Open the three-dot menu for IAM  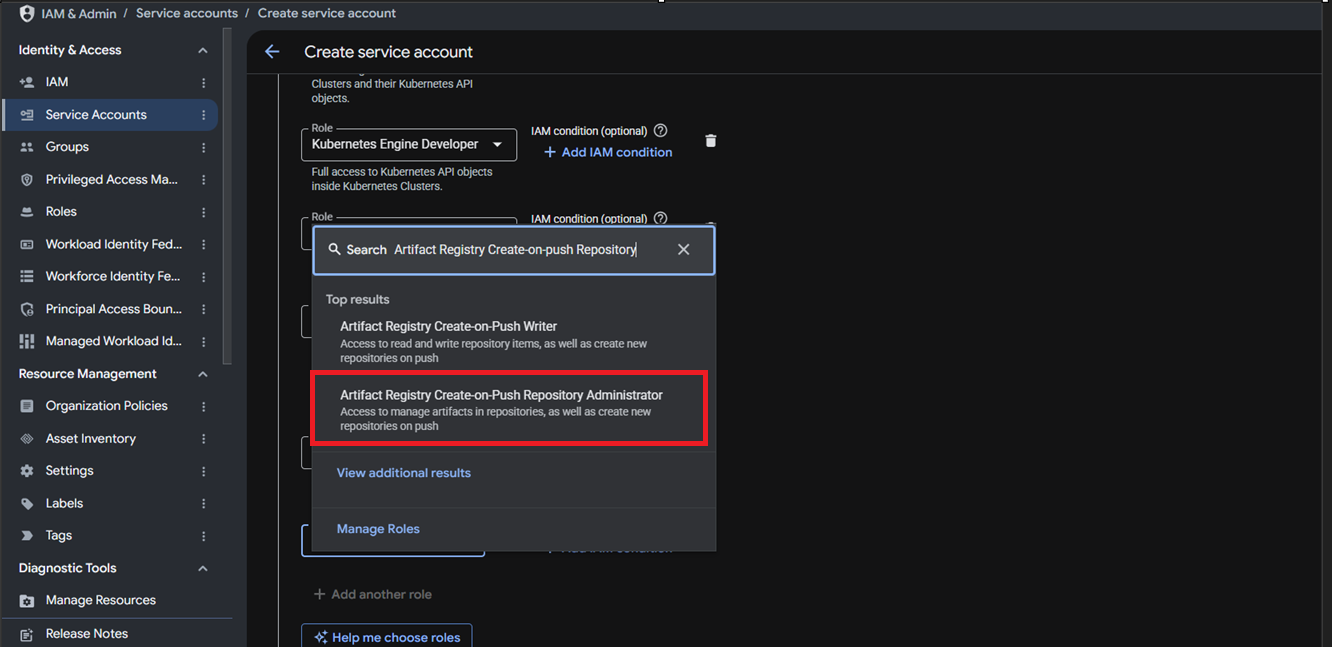tap(204, 83)
